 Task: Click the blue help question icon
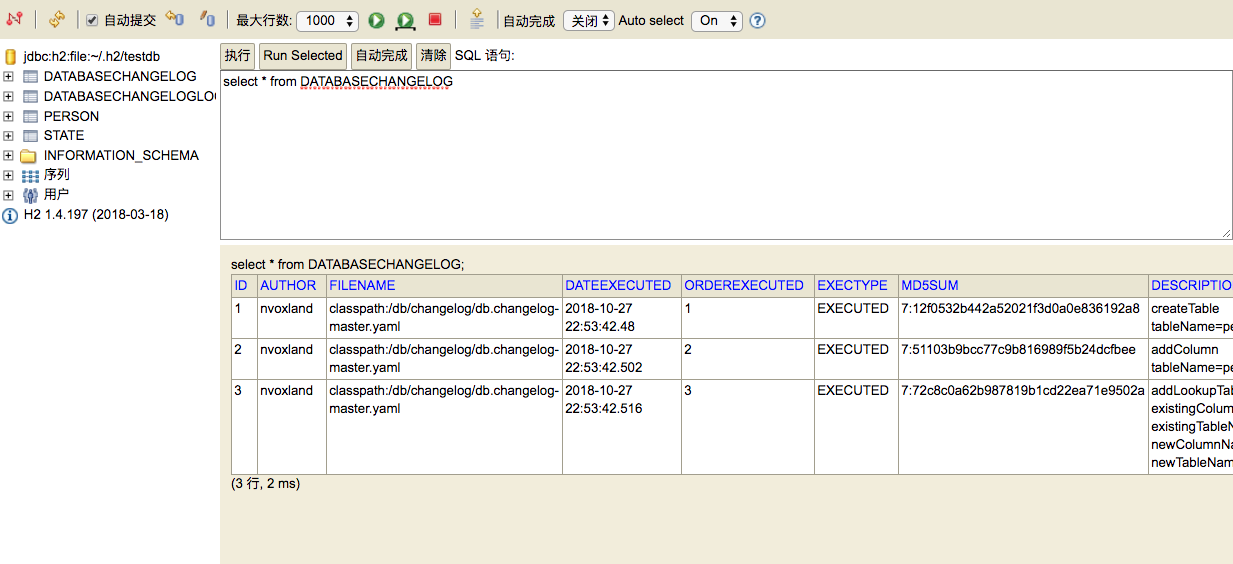pyautogui.click(x=757, y=20)
